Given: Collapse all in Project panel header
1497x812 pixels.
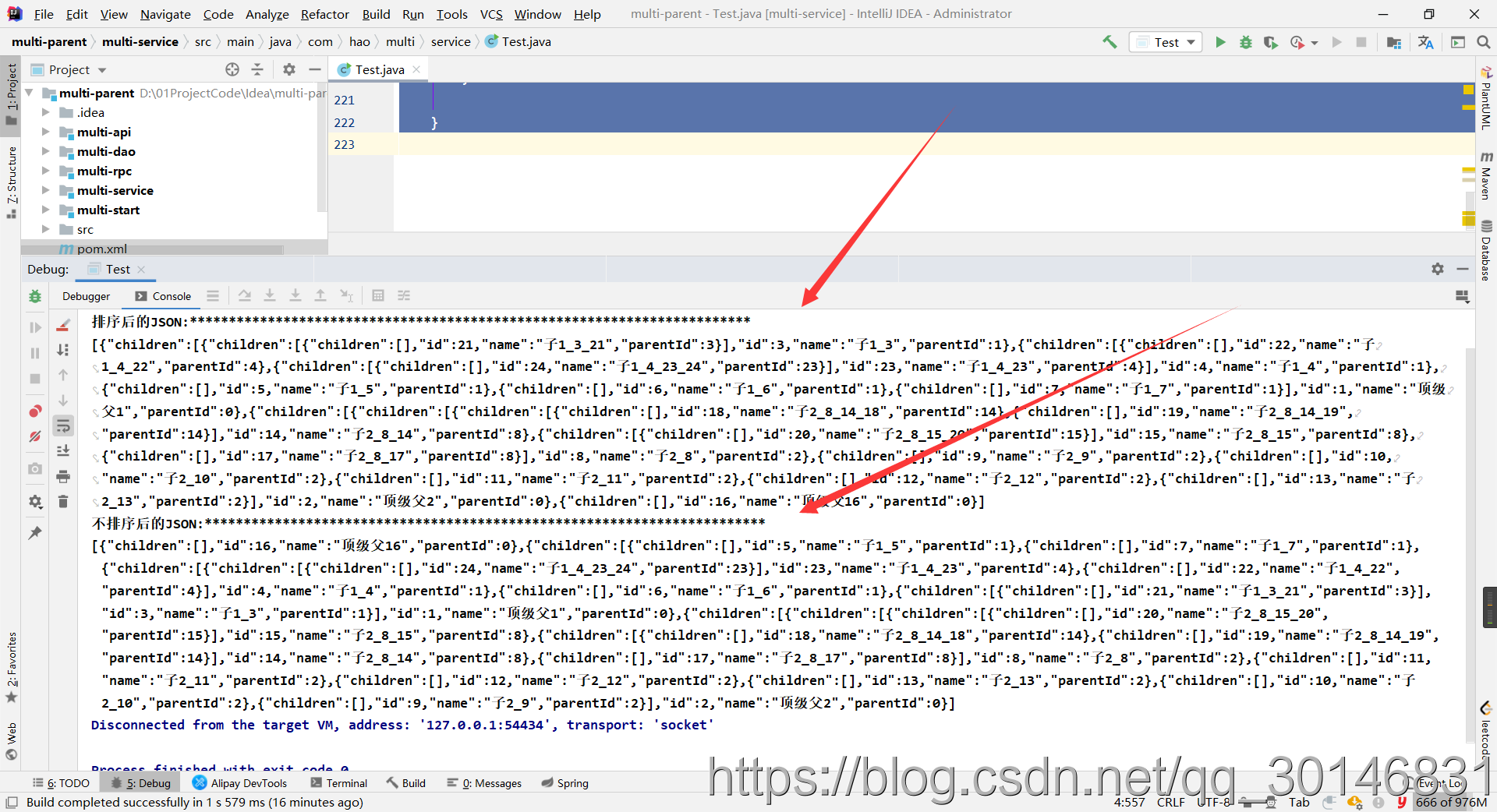Looking at the screenshot, I should 257,69.
